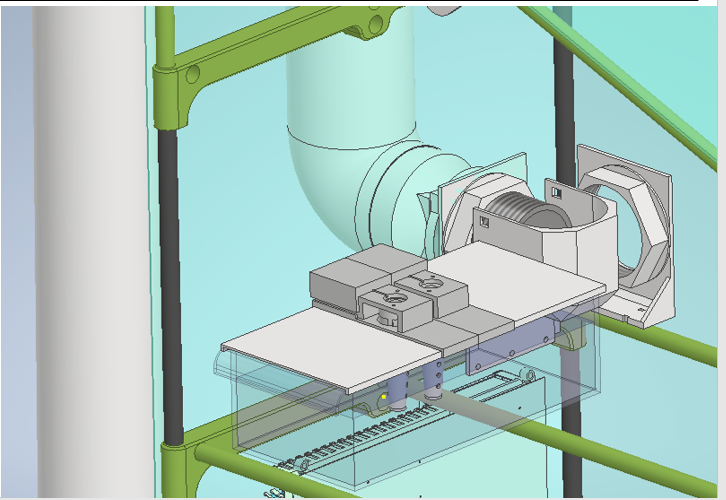726x500 pixels.
Task: Select the plain gray block at rear left
Action: pos(347,277)
